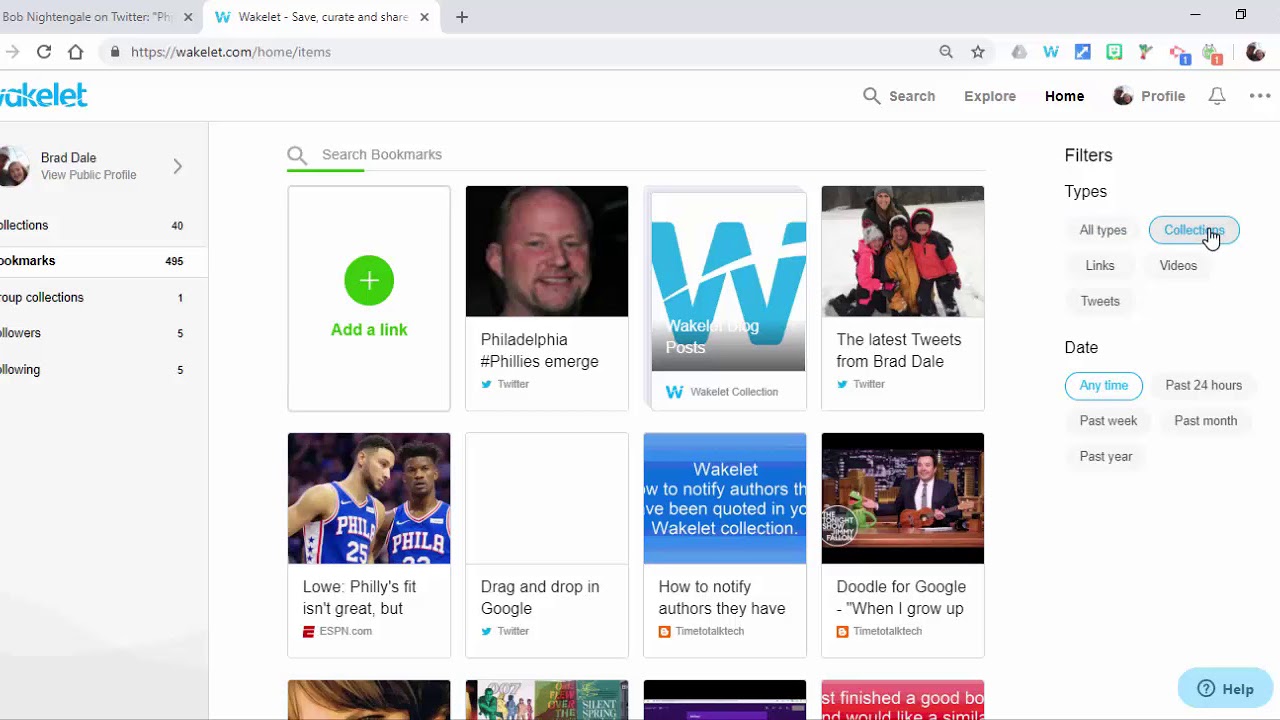The height and width of the screenshot is (720, 1280).
Task: Click header Profile avatar image
Action: (1123, 96)
